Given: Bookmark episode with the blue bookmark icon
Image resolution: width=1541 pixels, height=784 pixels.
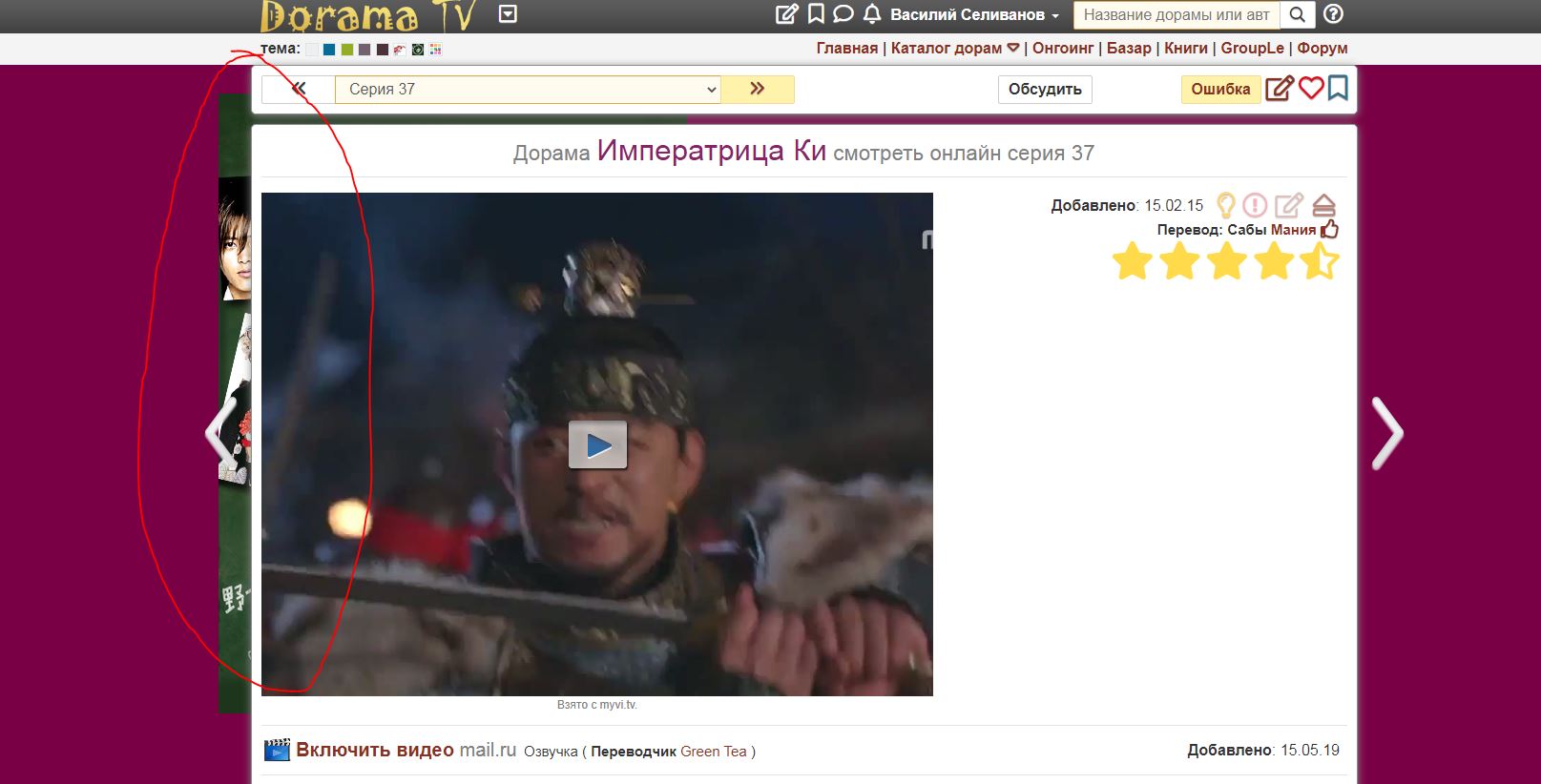Looking at the screenshot, I should click(x=1338, y=89).
